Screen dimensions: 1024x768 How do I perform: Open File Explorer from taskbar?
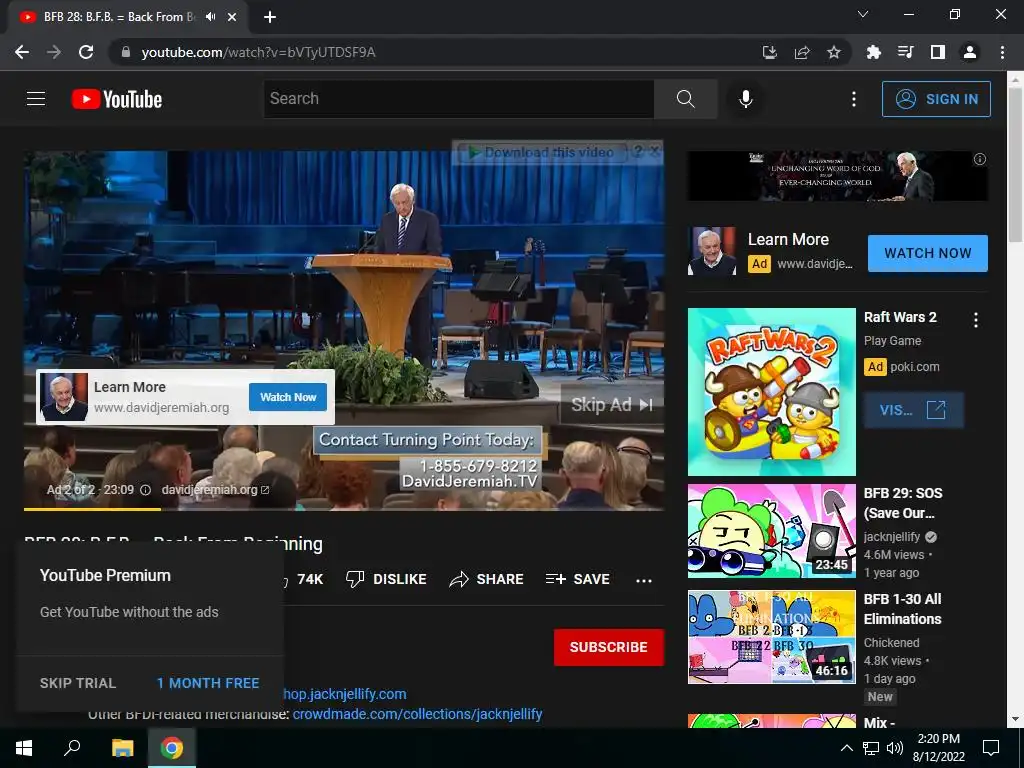click(x=122, y=748)
